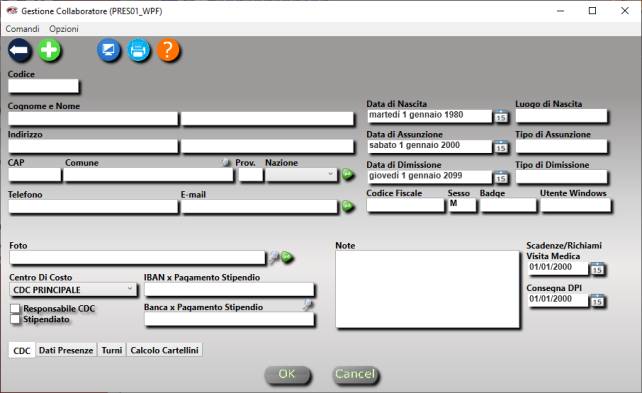Click the Luogo di Nascita field

(x=561, y=116)
